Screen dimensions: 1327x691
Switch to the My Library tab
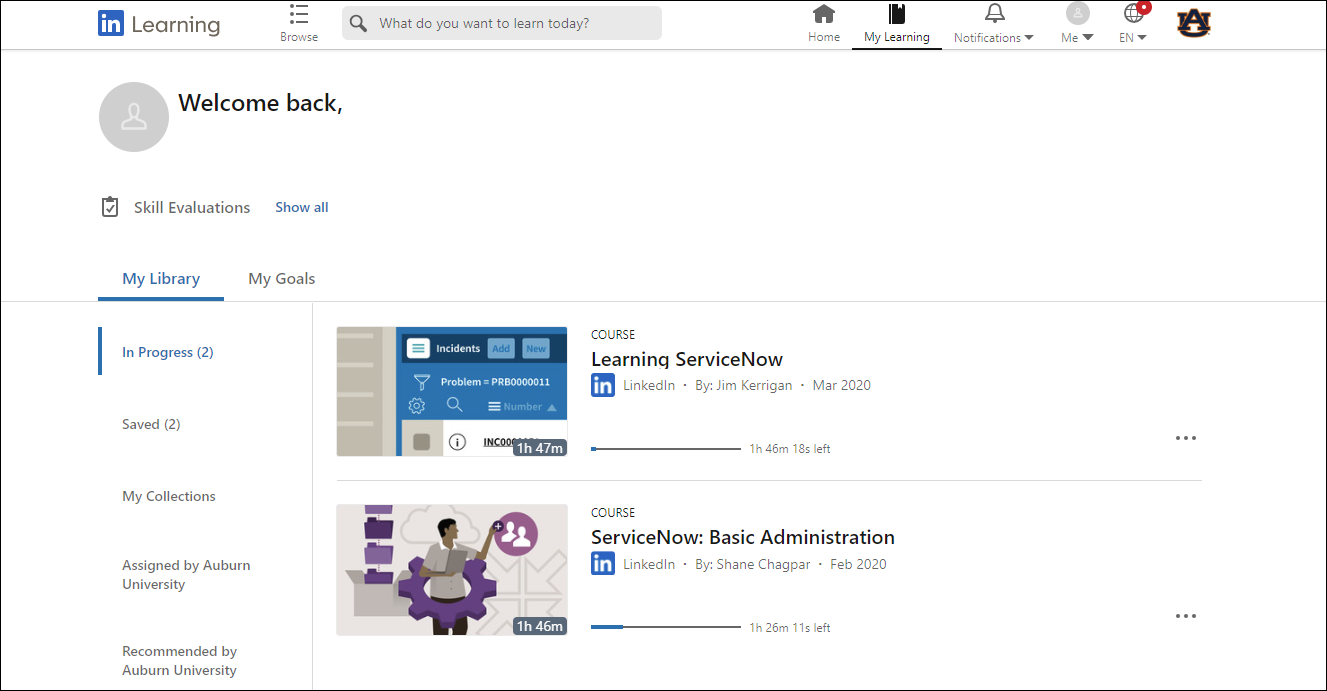(161, 279)
